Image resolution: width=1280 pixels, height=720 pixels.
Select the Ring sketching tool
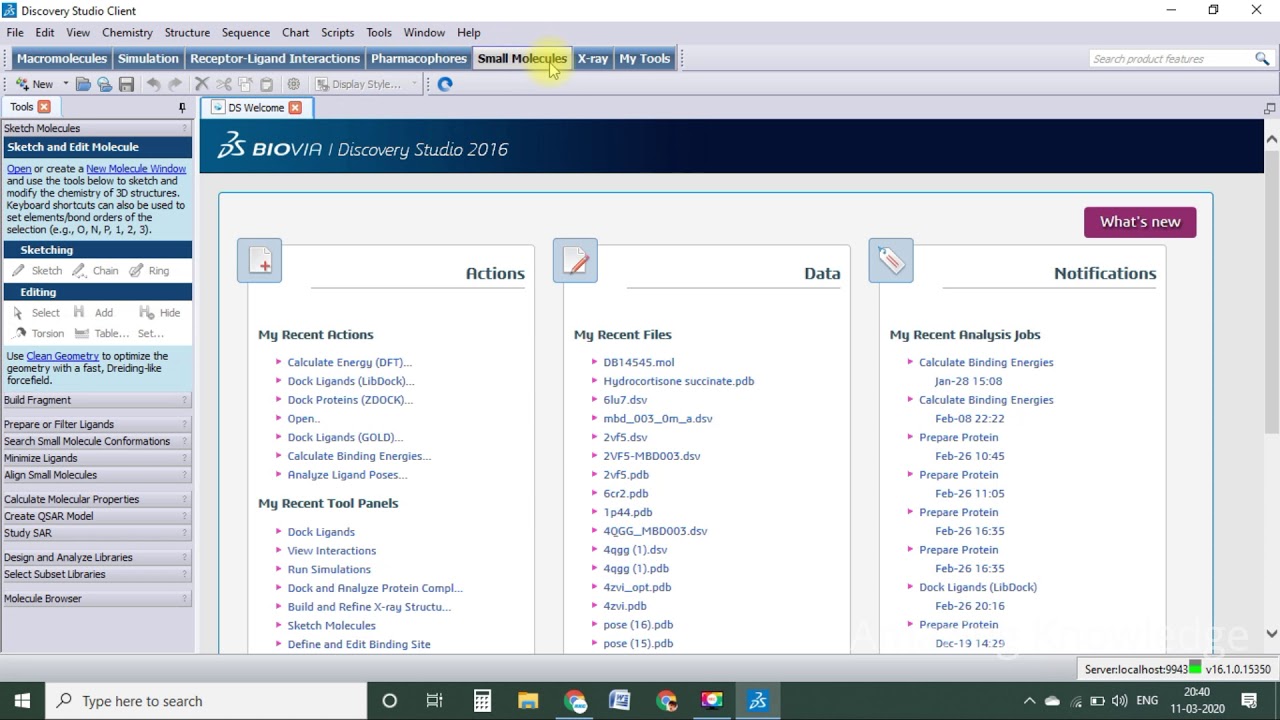click(150, 271)
